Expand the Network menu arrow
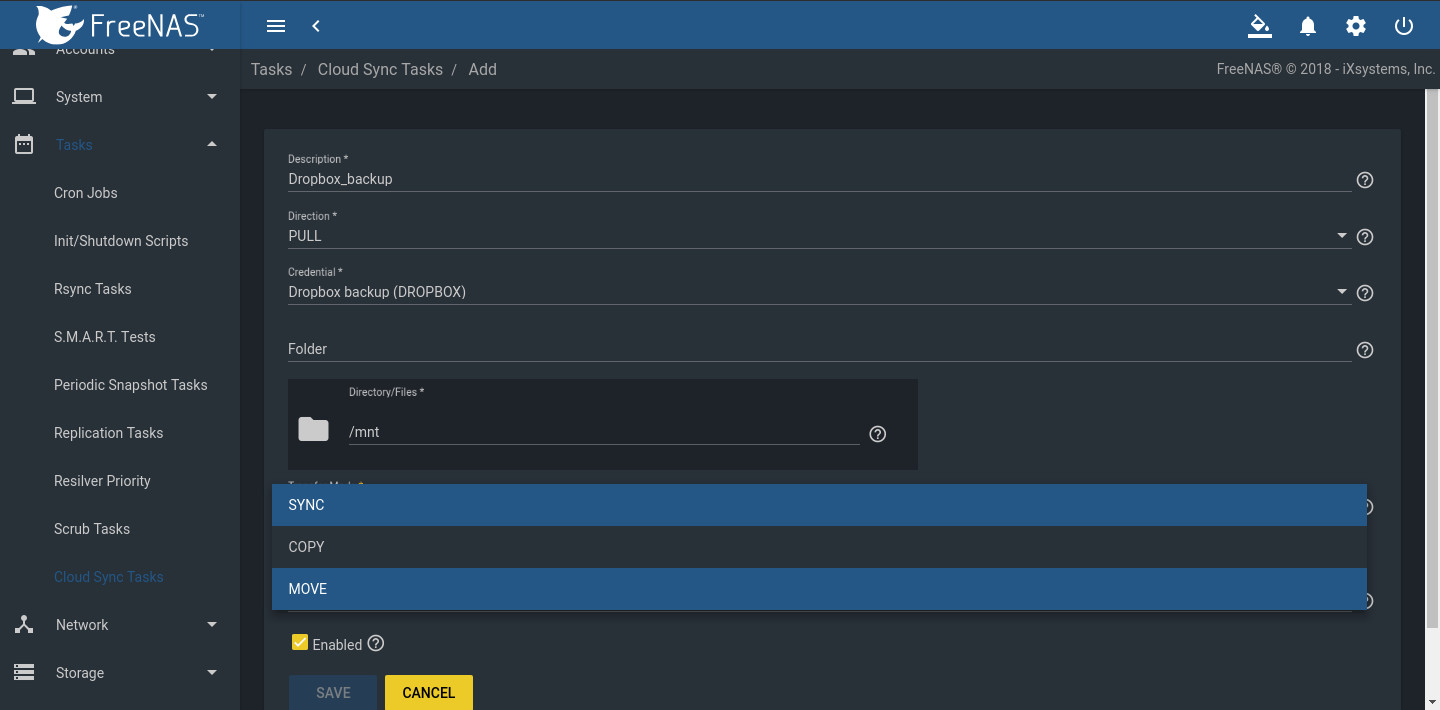 (x=212, y=625)
